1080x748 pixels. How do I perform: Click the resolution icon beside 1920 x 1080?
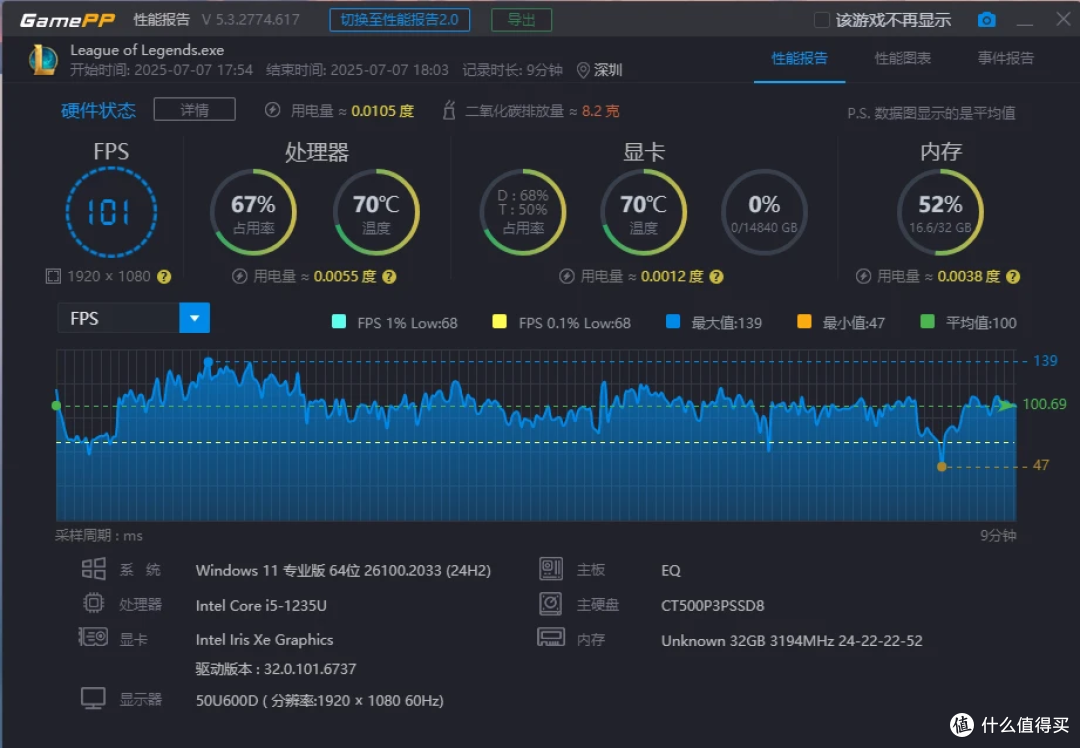point(53,276)
